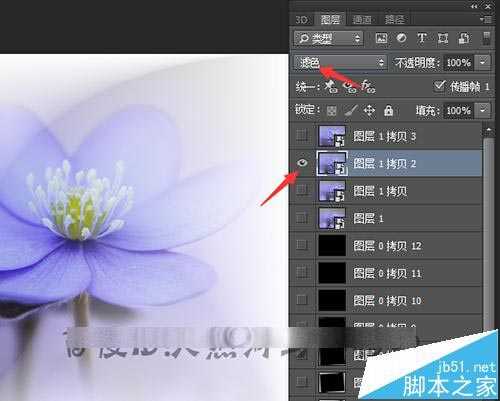Screen dimensions: 500x401
Task: Show layer 图层 1 拷贝
Action: click(302, 190)
